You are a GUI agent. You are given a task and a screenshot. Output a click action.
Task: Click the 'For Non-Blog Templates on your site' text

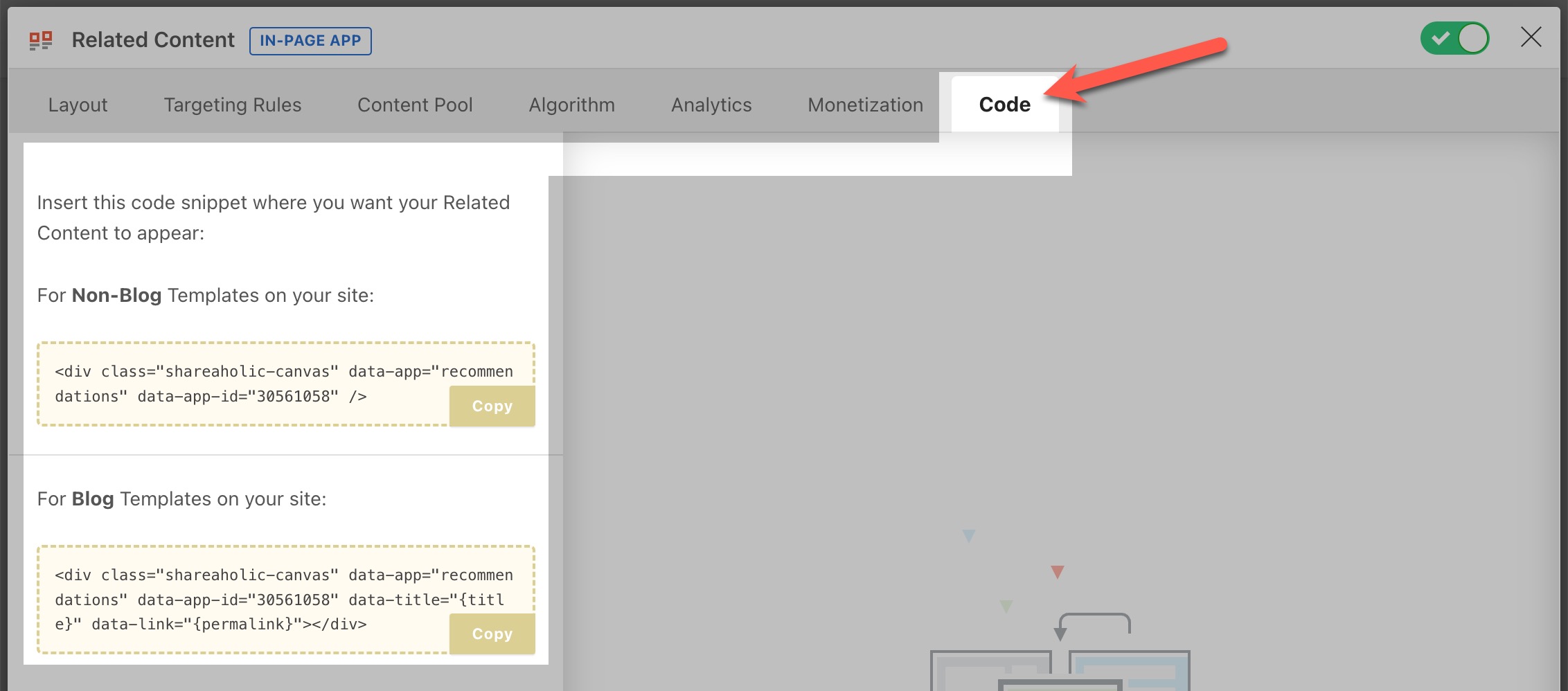pyautogui.click(x=206, y=296)
